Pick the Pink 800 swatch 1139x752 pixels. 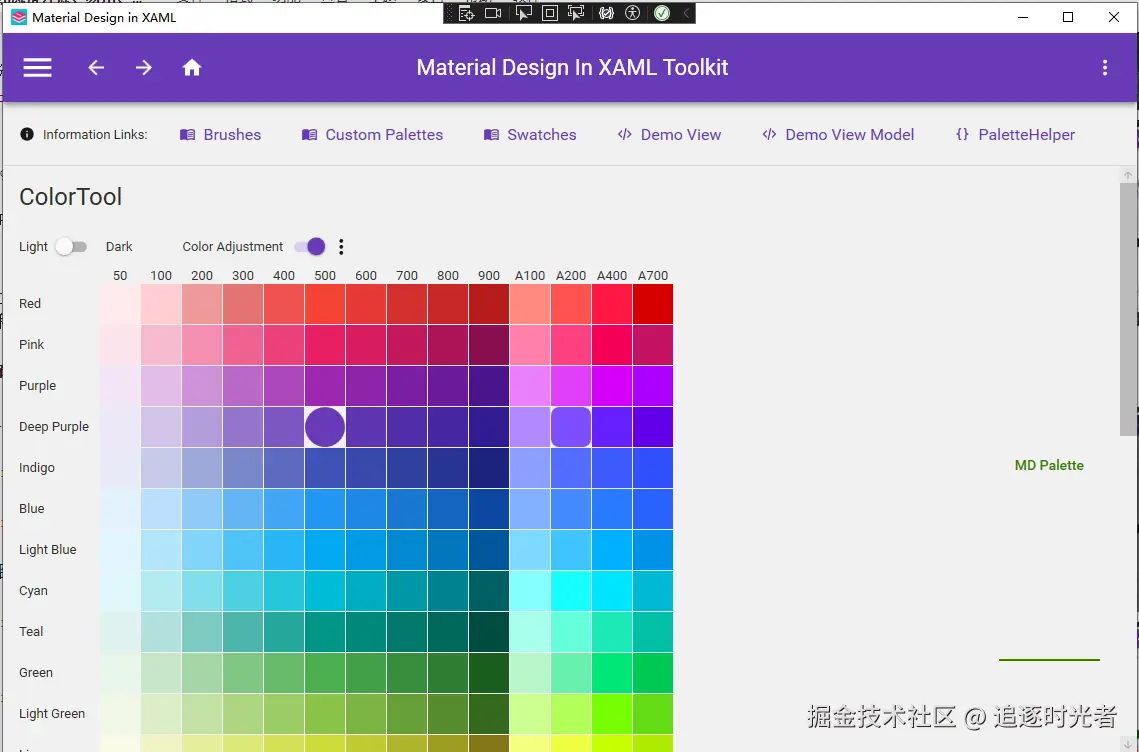448,345
